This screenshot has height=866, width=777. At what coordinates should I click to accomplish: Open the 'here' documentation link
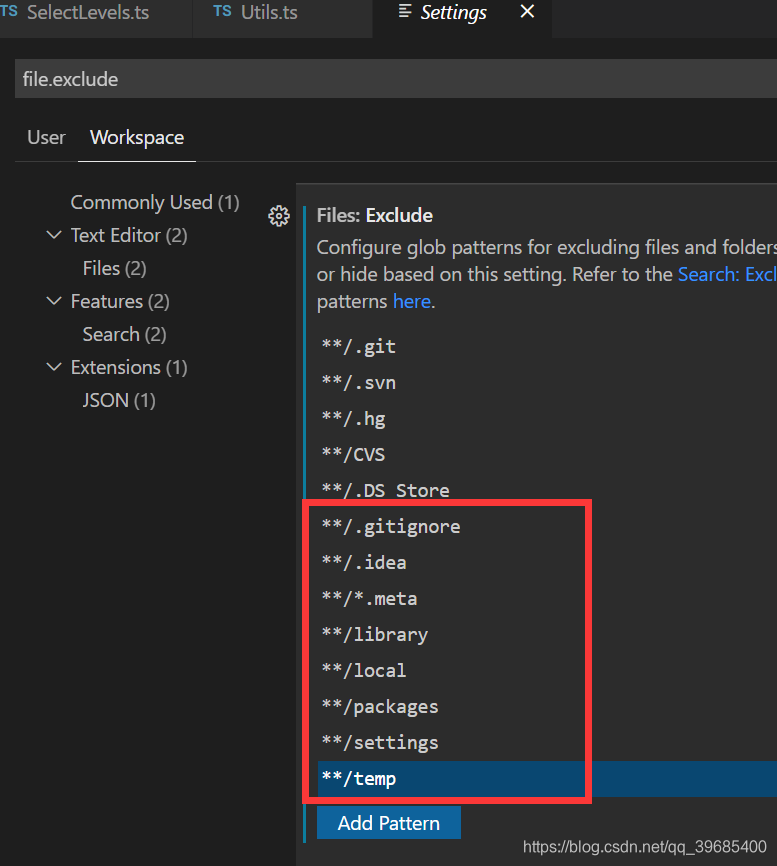[411, 301]
